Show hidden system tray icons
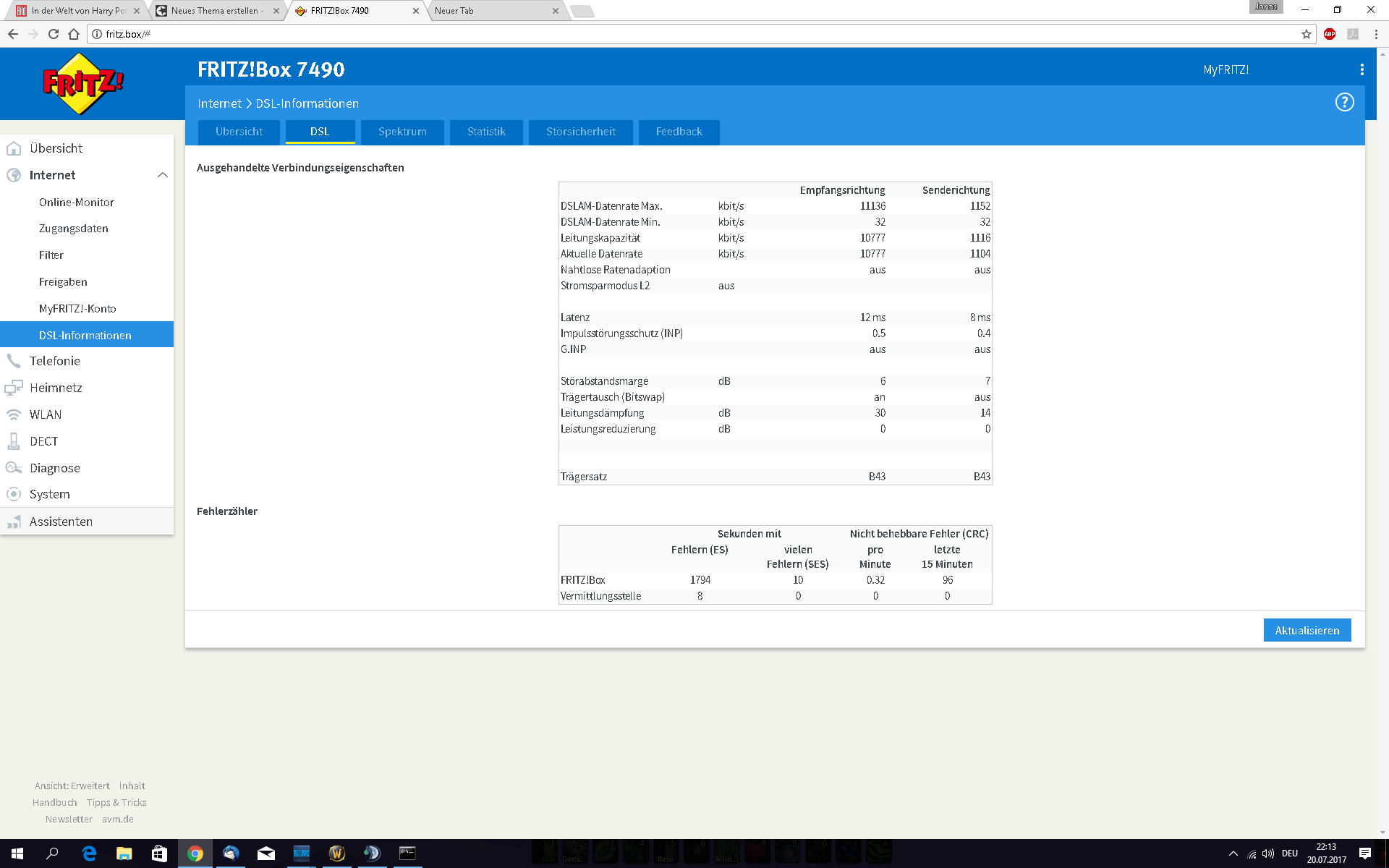Screen dimensions: 1389x868 point(1233,854)
